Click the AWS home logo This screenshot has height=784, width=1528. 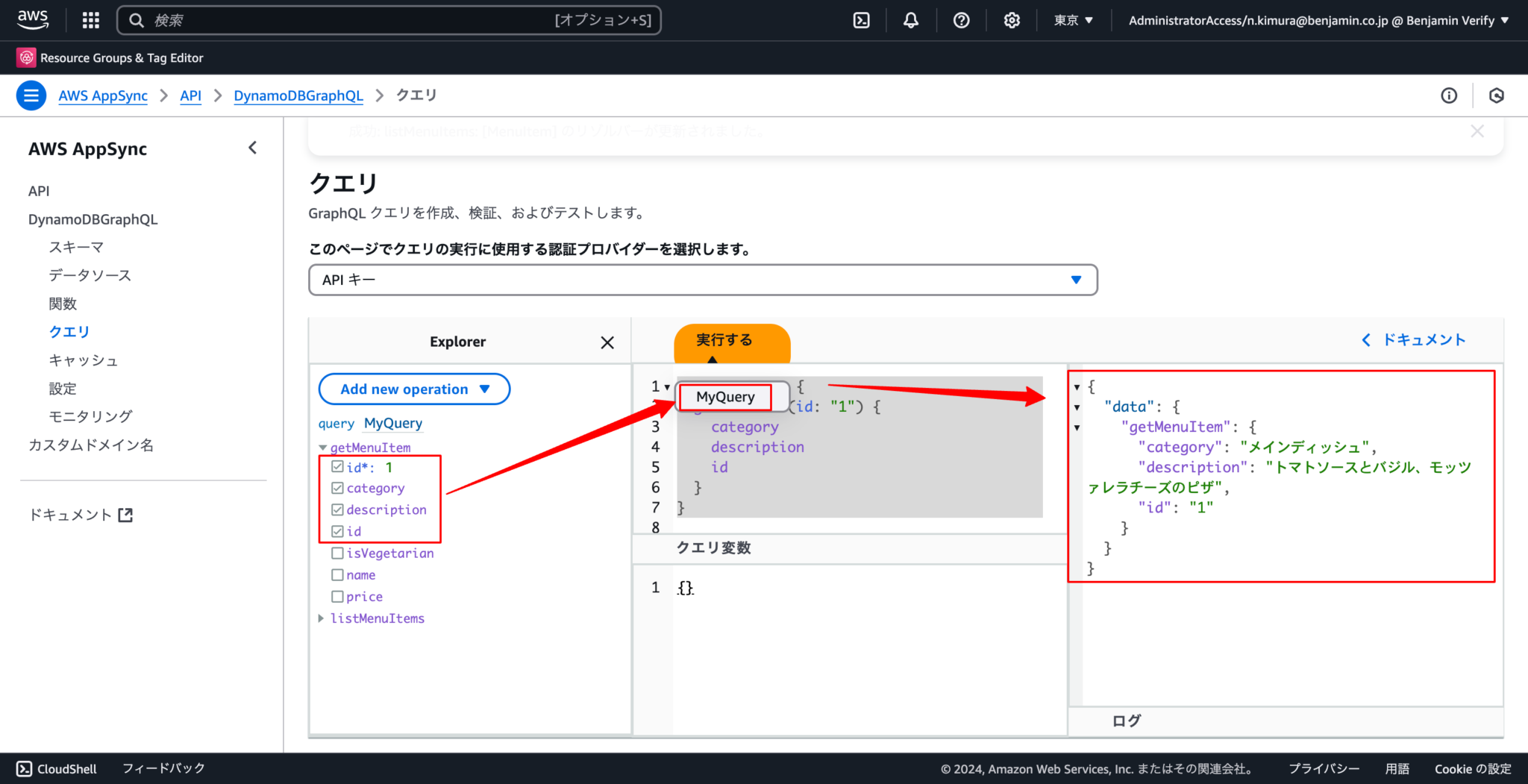33,20
